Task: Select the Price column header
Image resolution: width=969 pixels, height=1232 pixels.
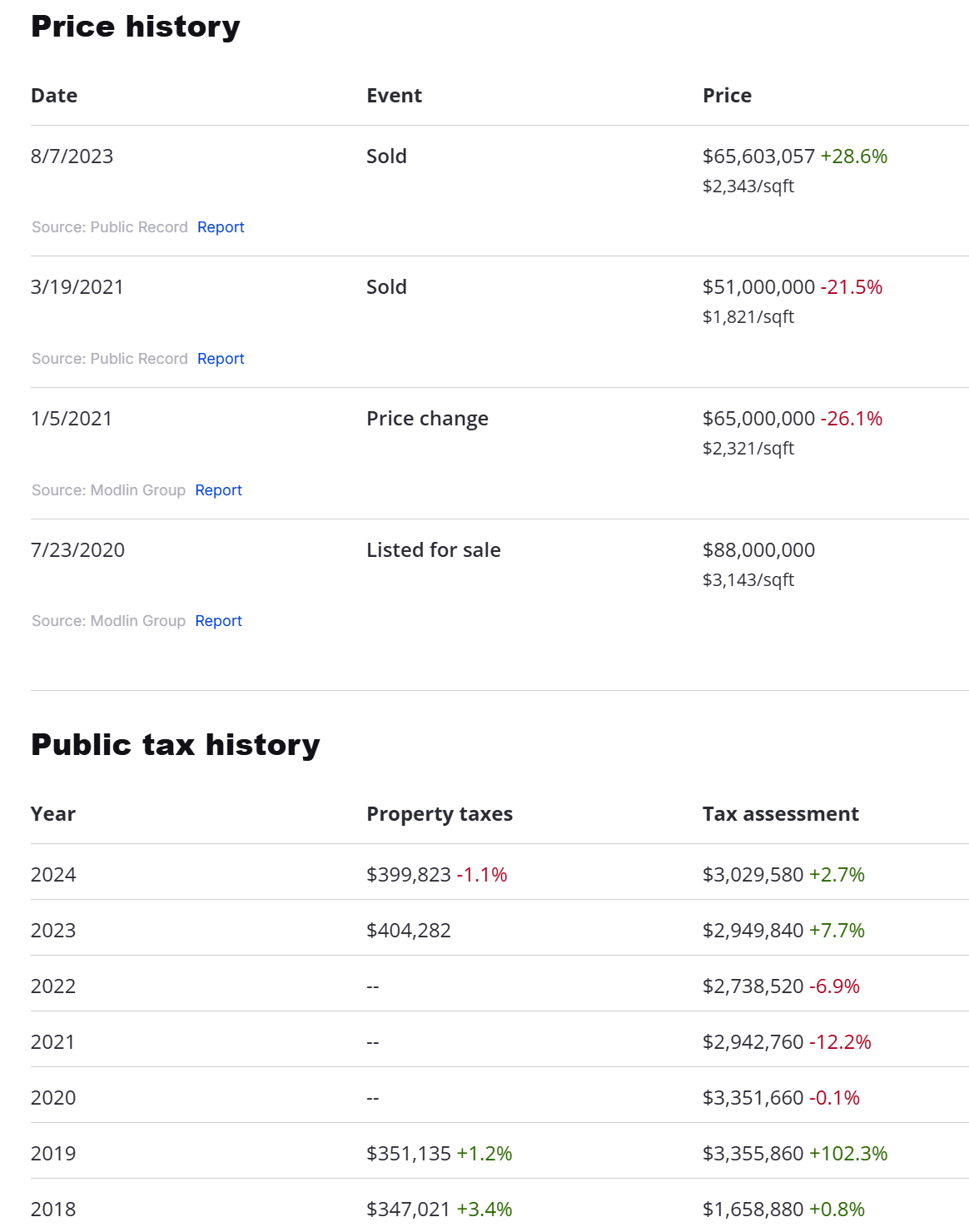Action: (727, 96)
